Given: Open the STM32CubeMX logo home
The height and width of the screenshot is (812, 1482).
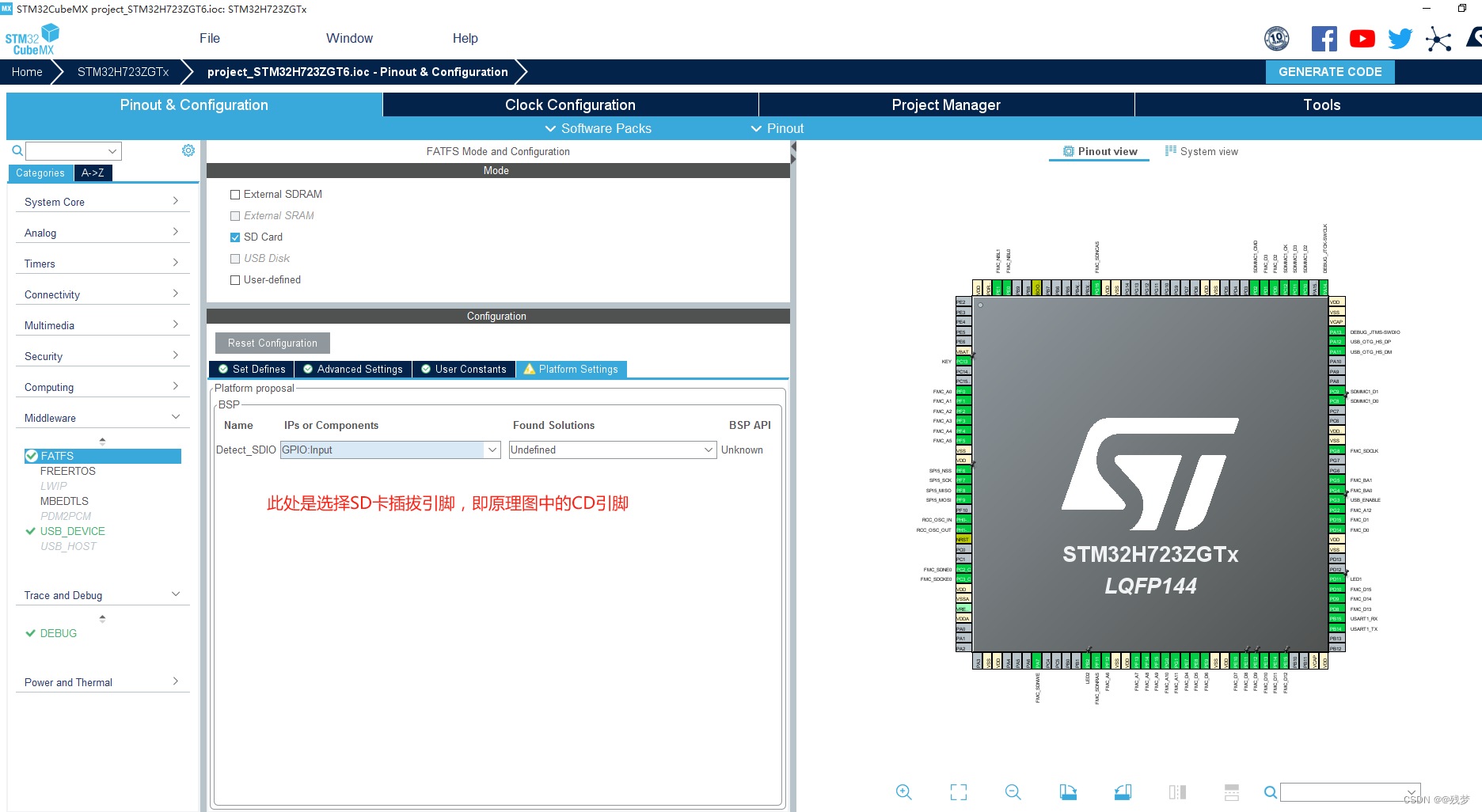Looking at the screenshot, I should coord(32,39).
